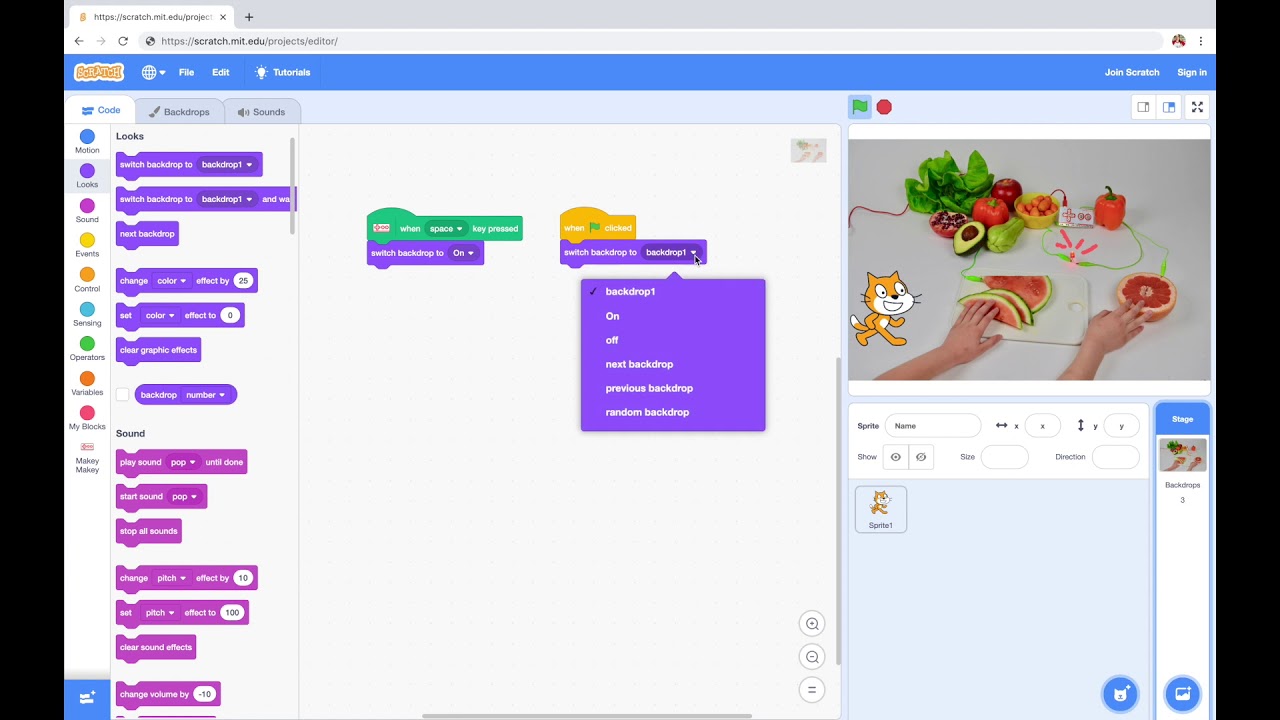Expand the space key dropdown in the script
Screen dimensions: 1280x720
[446, 229]
